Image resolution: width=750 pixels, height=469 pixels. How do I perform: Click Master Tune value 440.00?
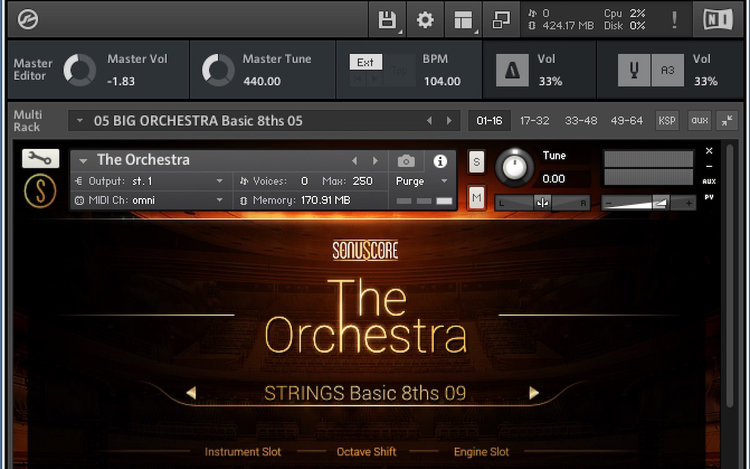[262, 81]
